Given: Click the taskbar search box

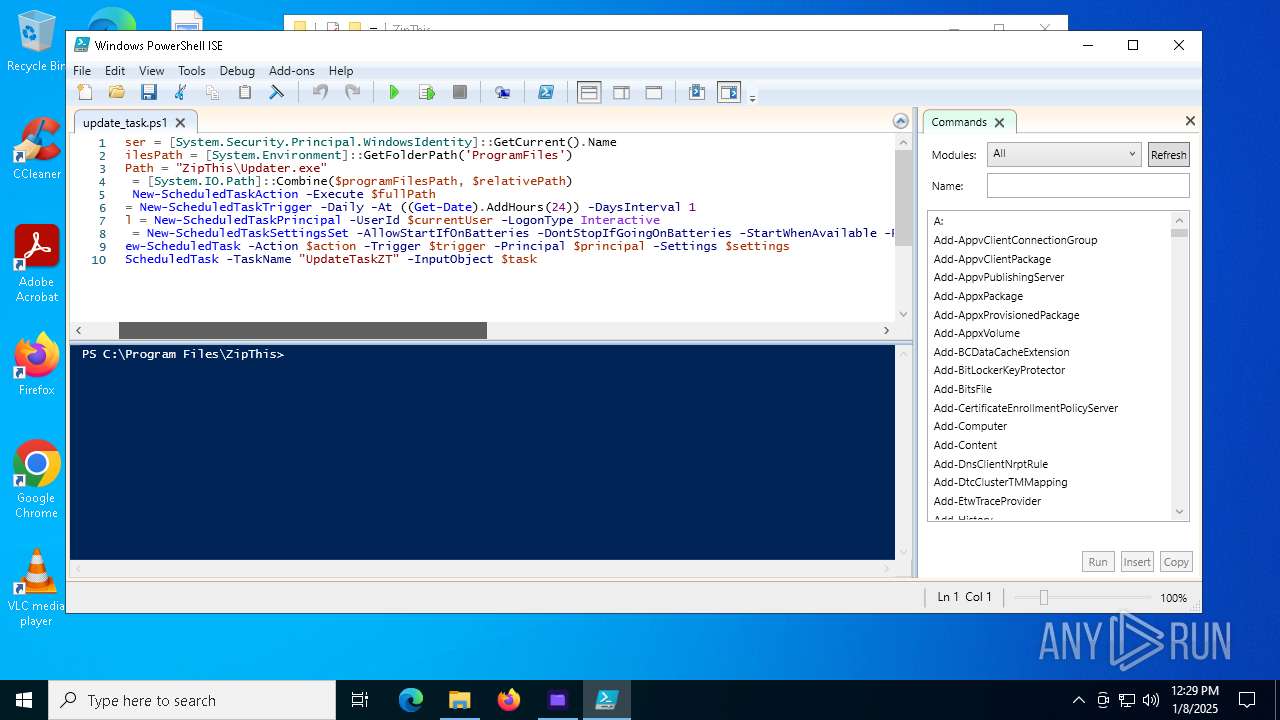Looking at the screenshot, I should 192,700.
